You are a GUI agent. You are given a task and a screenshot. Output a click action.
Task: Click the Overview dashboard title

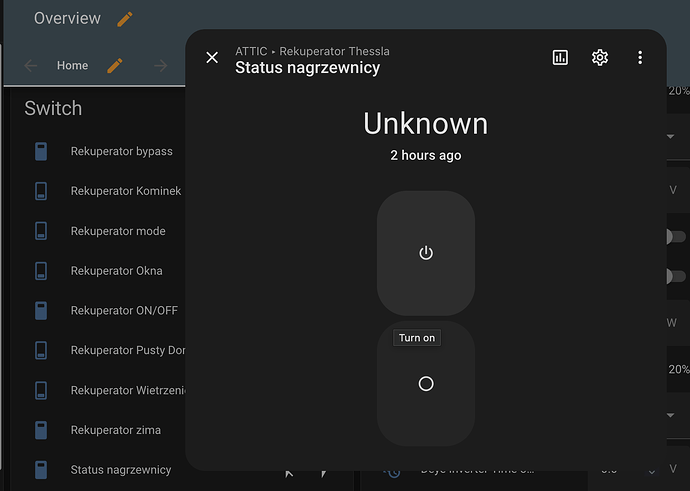pos(67,19)
